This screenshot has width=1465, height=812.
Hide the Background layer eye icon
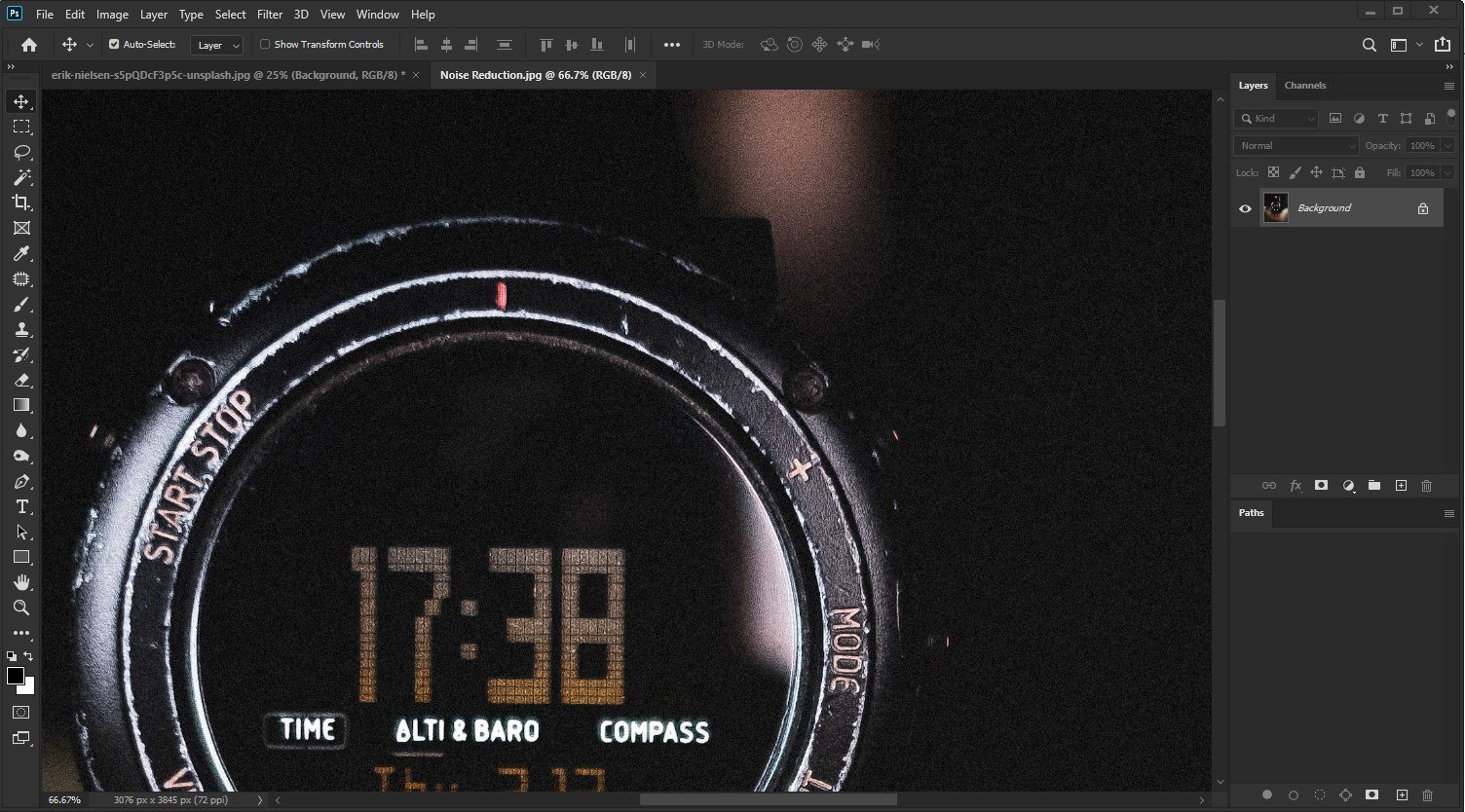1245,208
